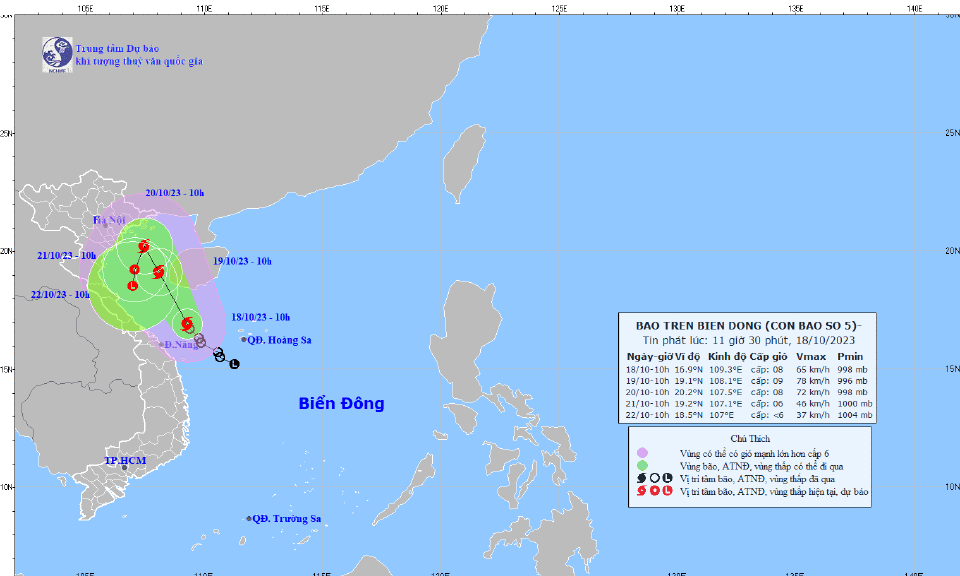Click the 'Pmin' column header
Image resolution: width=960 pixels, height=576 pixels.
click(850, 356)
